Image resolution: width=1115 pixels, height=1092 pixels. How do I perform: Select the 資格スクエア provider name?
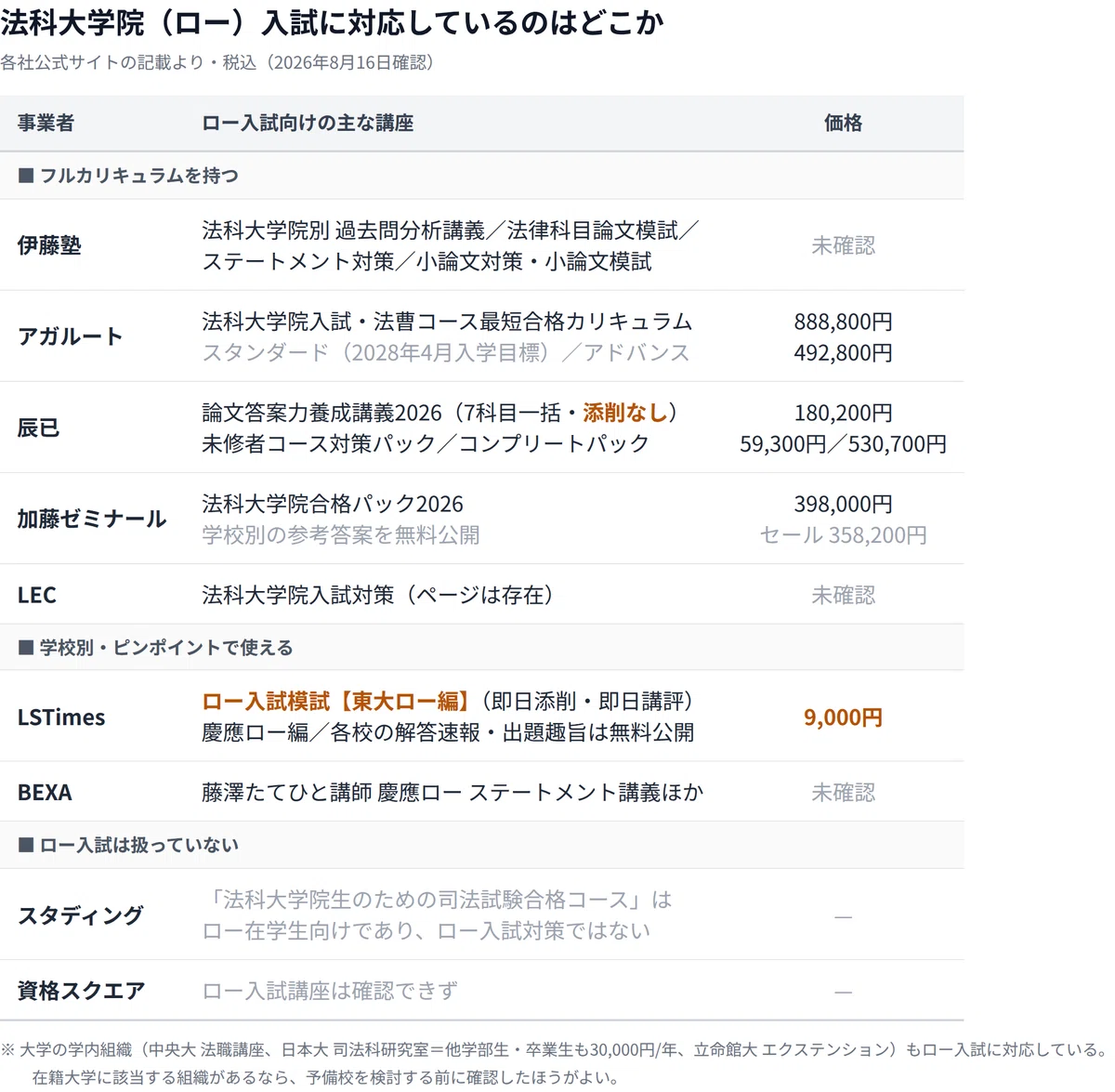81,991
